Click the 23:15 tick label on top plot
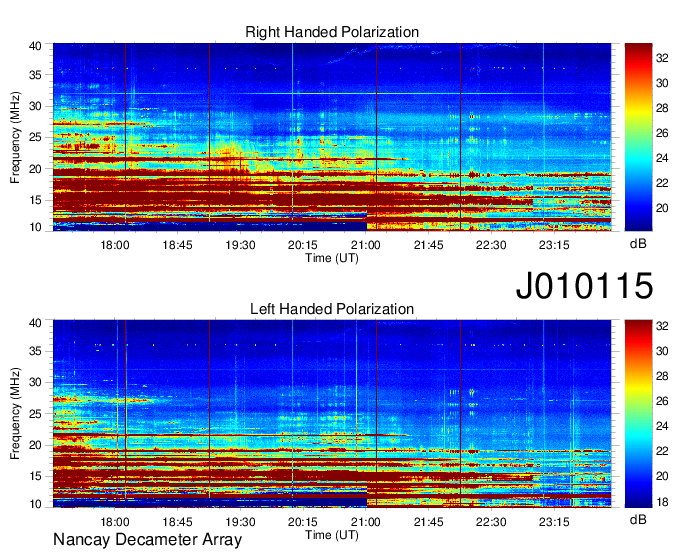 click(x=554, y=245)
